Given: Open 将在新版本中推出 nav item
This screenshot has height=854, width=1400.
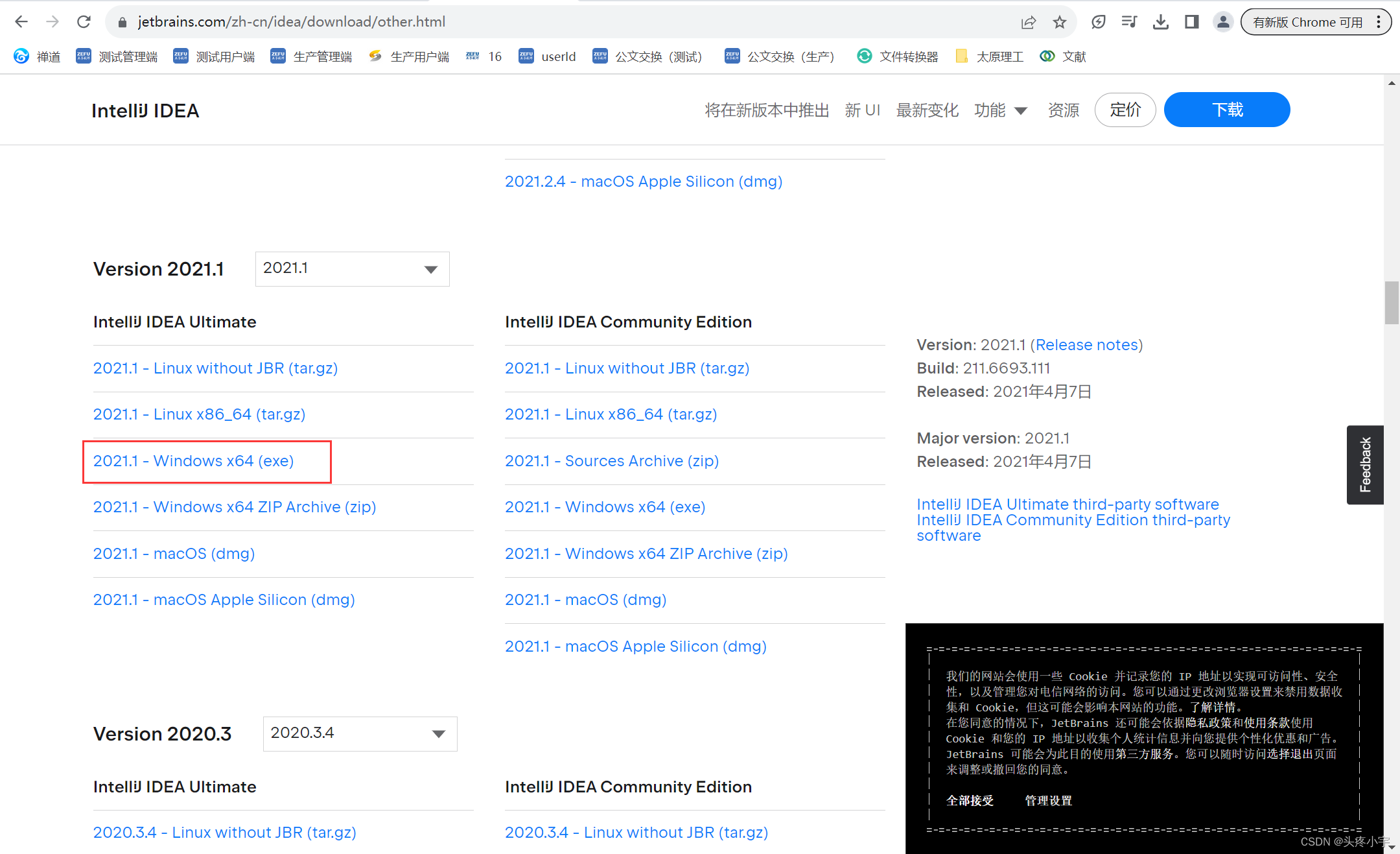Looking at the screenshot, I should (767, 110).
